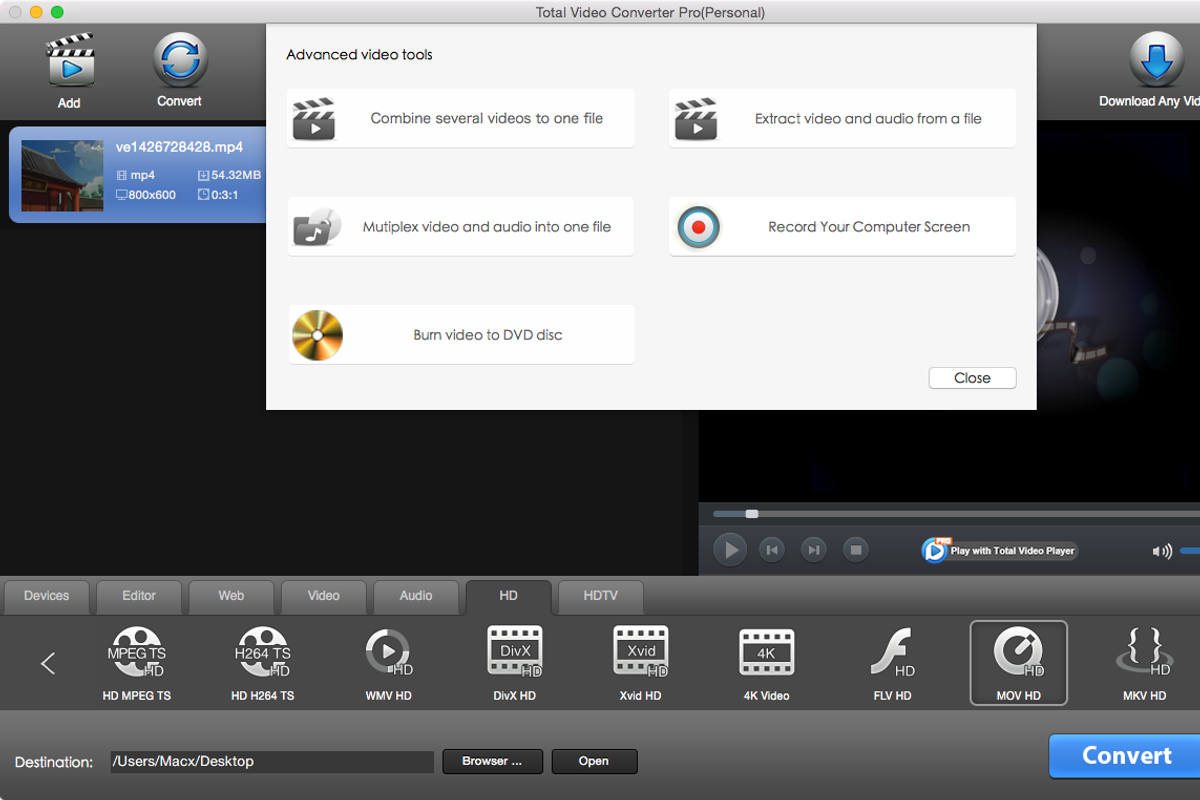
Task: Choose the HD H264 TS format
Action: point(263,663)
